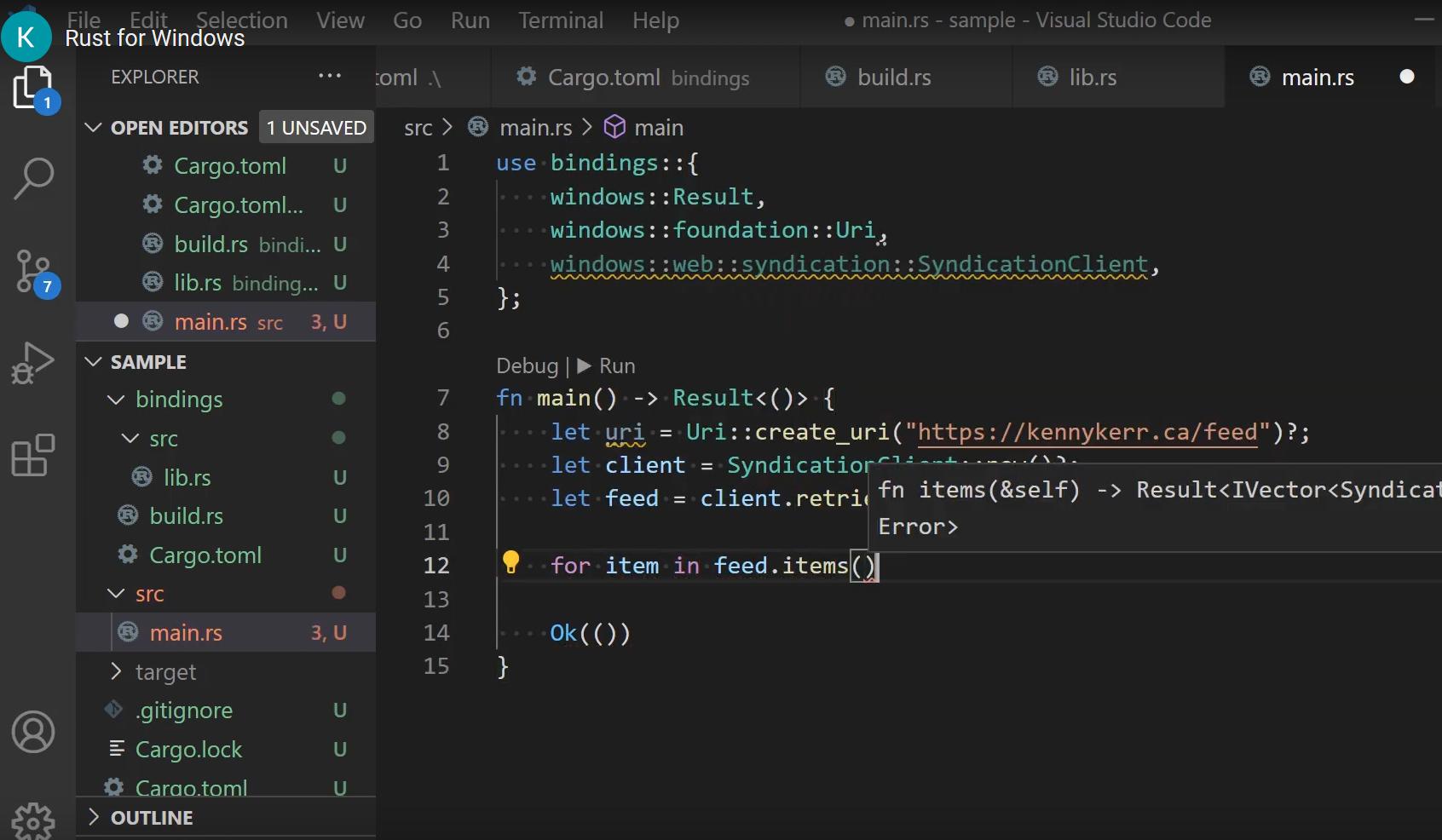Click the main.rs breadcrumb segment
This screenshot has height=840, width=1442.
(535, 128)
